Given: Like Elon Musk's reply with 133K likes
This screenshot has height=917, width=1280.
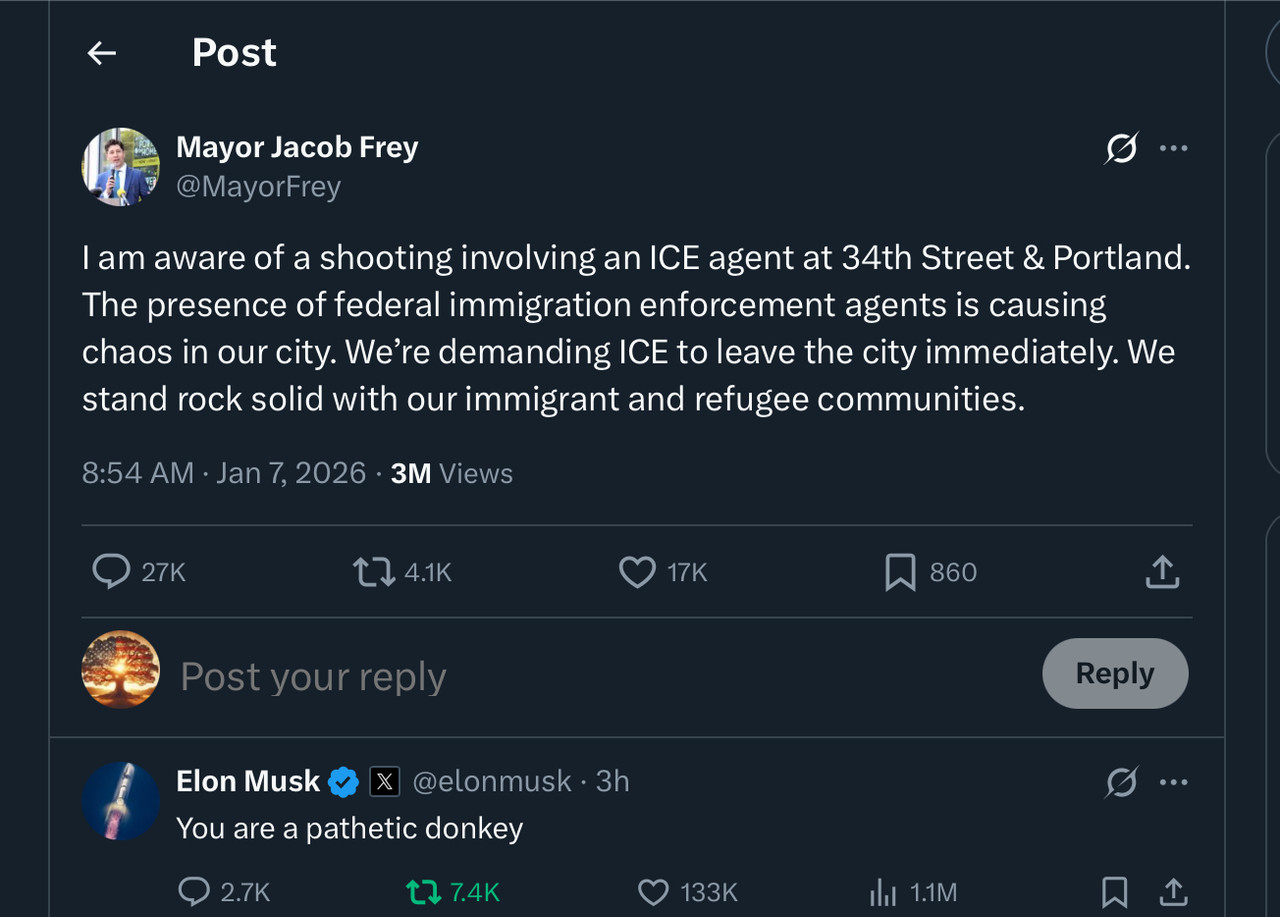Looking at the screenshot, I should (x=653, y=892).
